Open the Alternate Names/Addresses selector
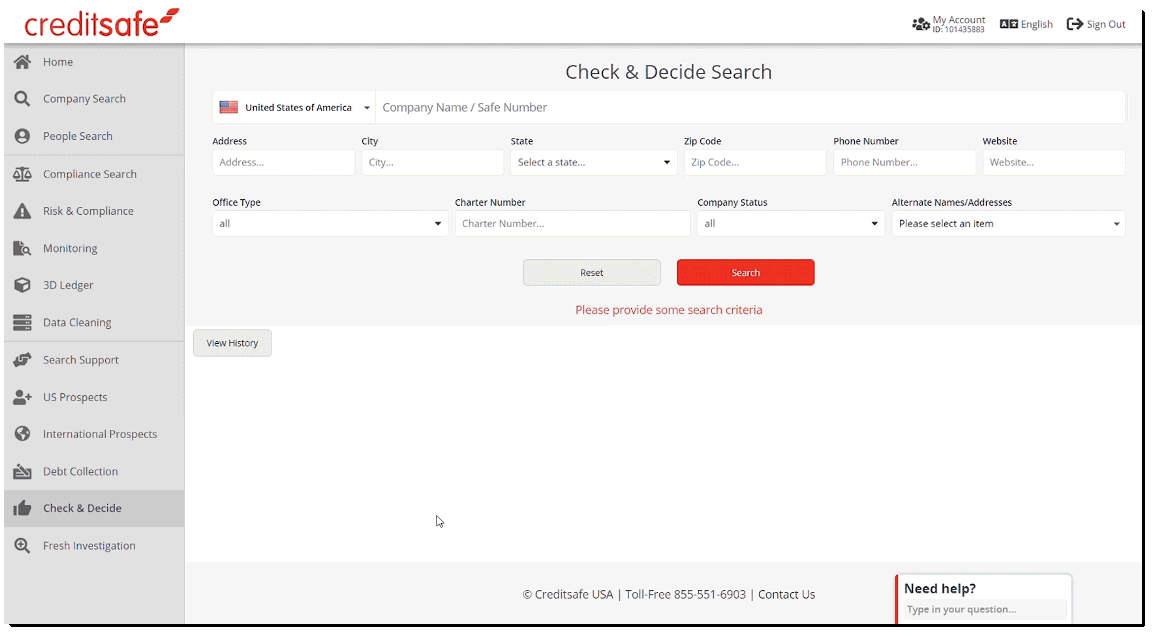This screenshot has width=1156, height=638. click(x=1007, y=223)
